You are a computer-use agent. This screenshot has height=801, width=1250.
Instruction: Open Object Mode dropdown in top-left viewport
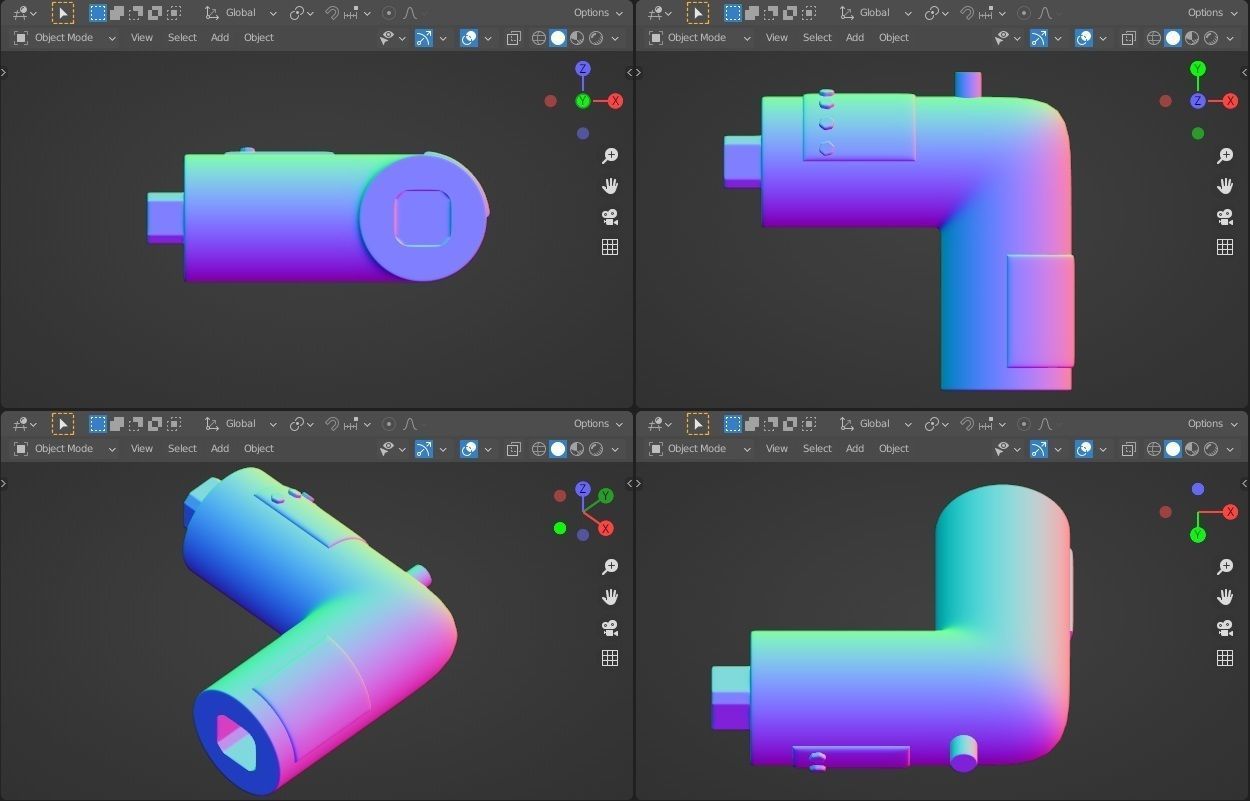(x=65, y=38)
